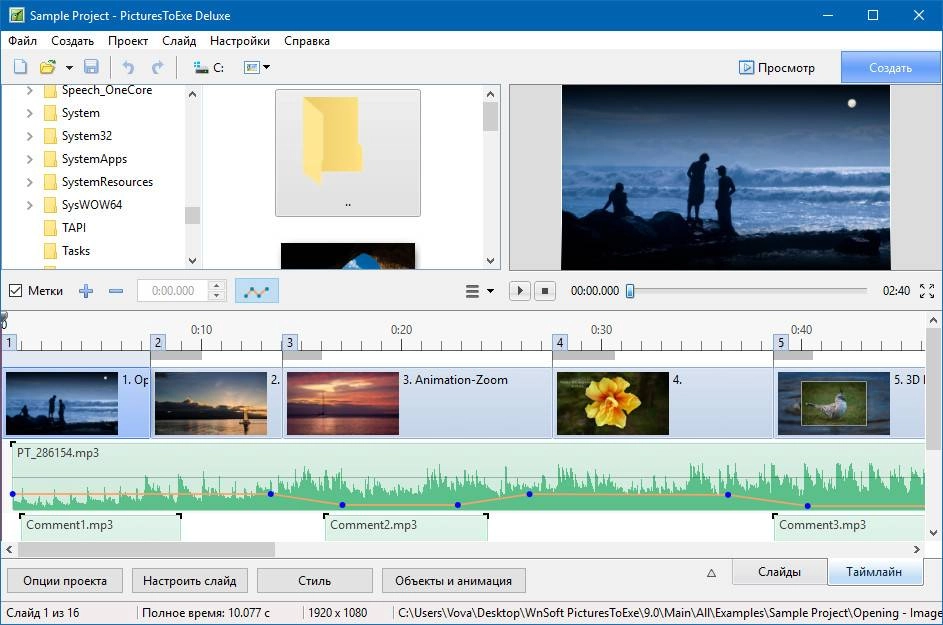Select the Comment1.mp3 audio clip
Viewport: 943px width, 625px height.
point(101,527)
